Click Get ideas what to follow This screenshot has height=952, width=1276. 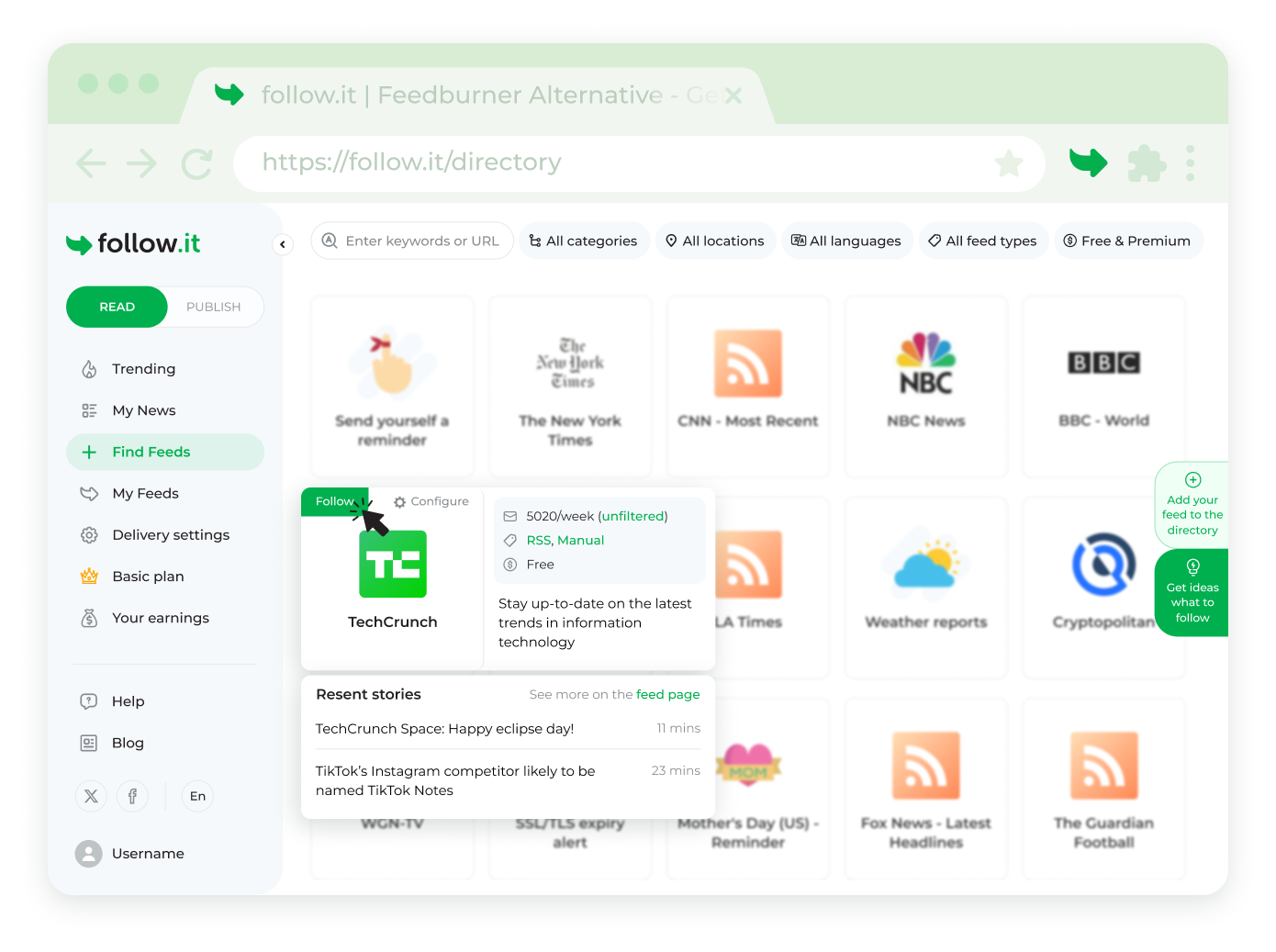coord(1192,592)
